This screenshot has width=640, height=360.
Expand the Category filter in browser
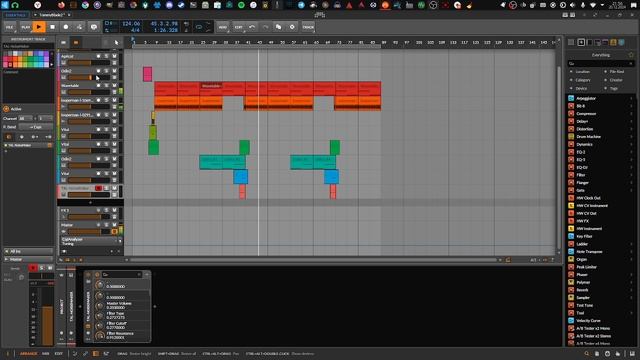pyautogui.click(x=582, y=80)
